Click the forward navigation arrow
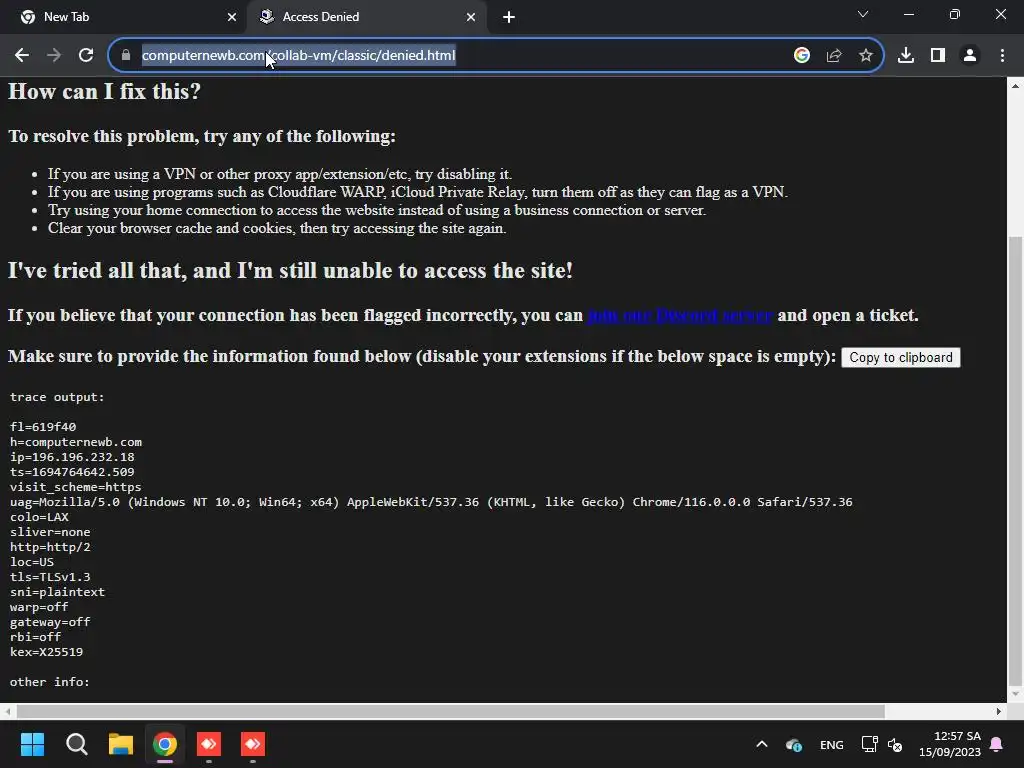1024x768 pixels. (54, 56)
